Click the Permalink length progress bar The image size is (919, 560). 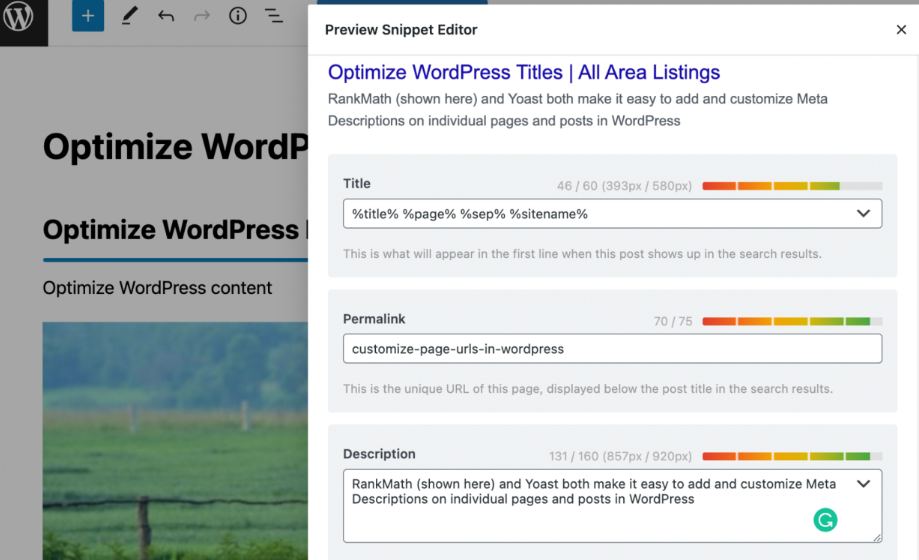(792, 321)
